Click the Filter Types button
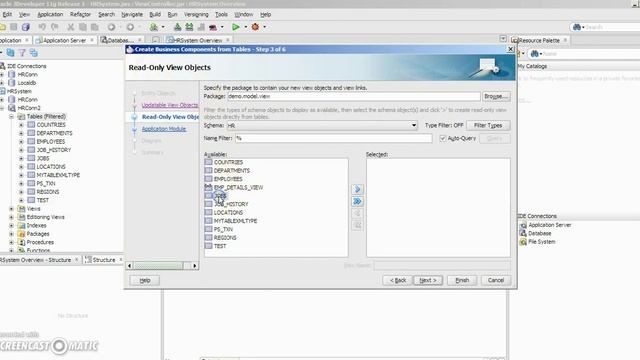Viewport: 640px width, 360px height. point(488,125)
